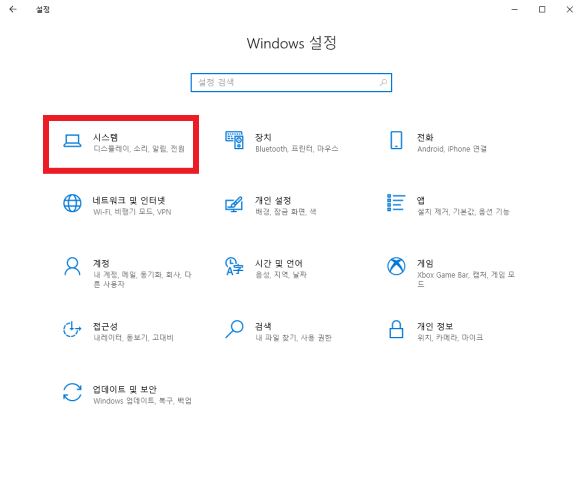This screenshot has width=583, height=483.
Task: Select the 접근성 category title
Action: point(106,326)
